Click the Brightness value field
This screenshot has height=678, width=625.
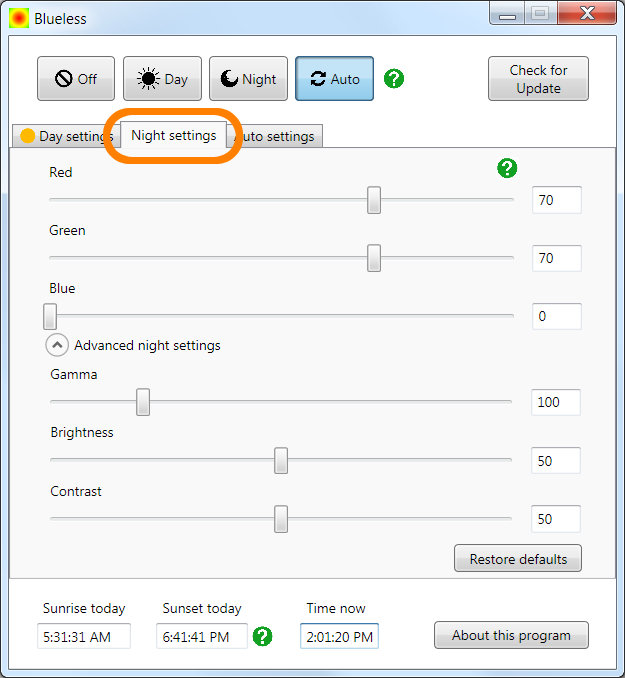tap(556, 461)
